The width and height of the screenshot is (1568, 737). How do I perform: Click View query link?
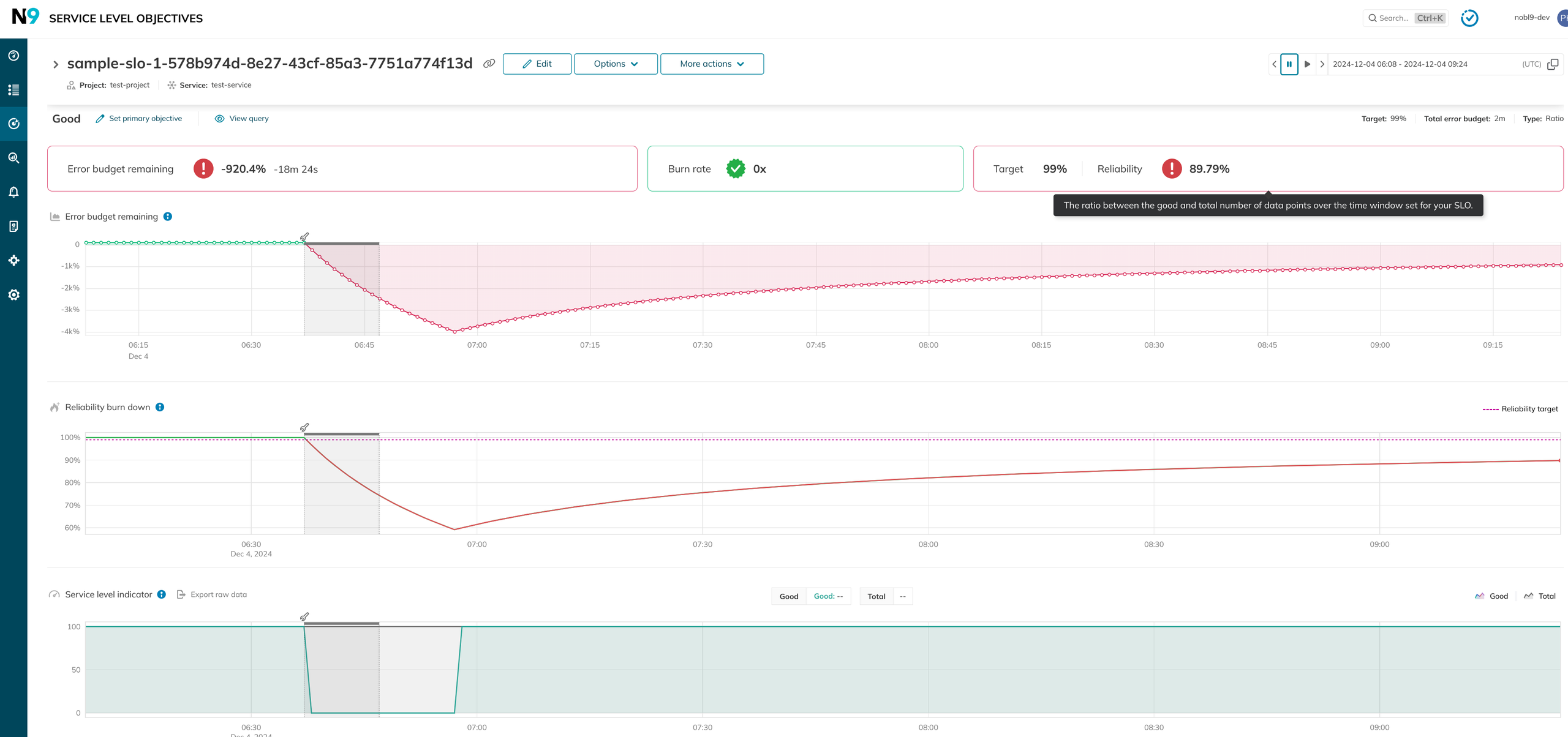point(242,119)
